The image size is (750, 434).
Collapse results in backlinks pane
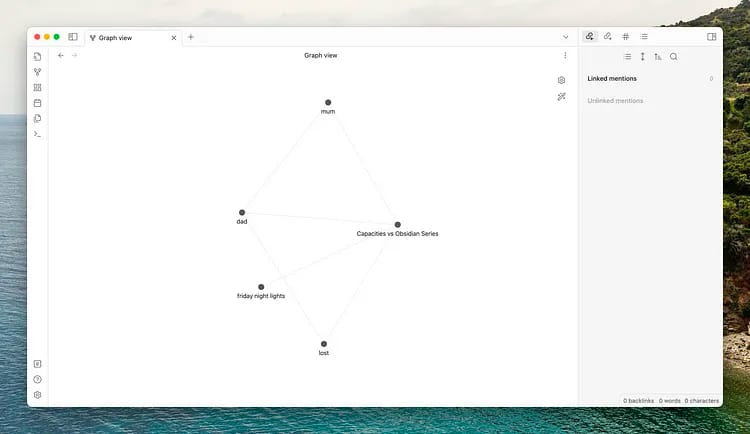[x=628, y=56]
